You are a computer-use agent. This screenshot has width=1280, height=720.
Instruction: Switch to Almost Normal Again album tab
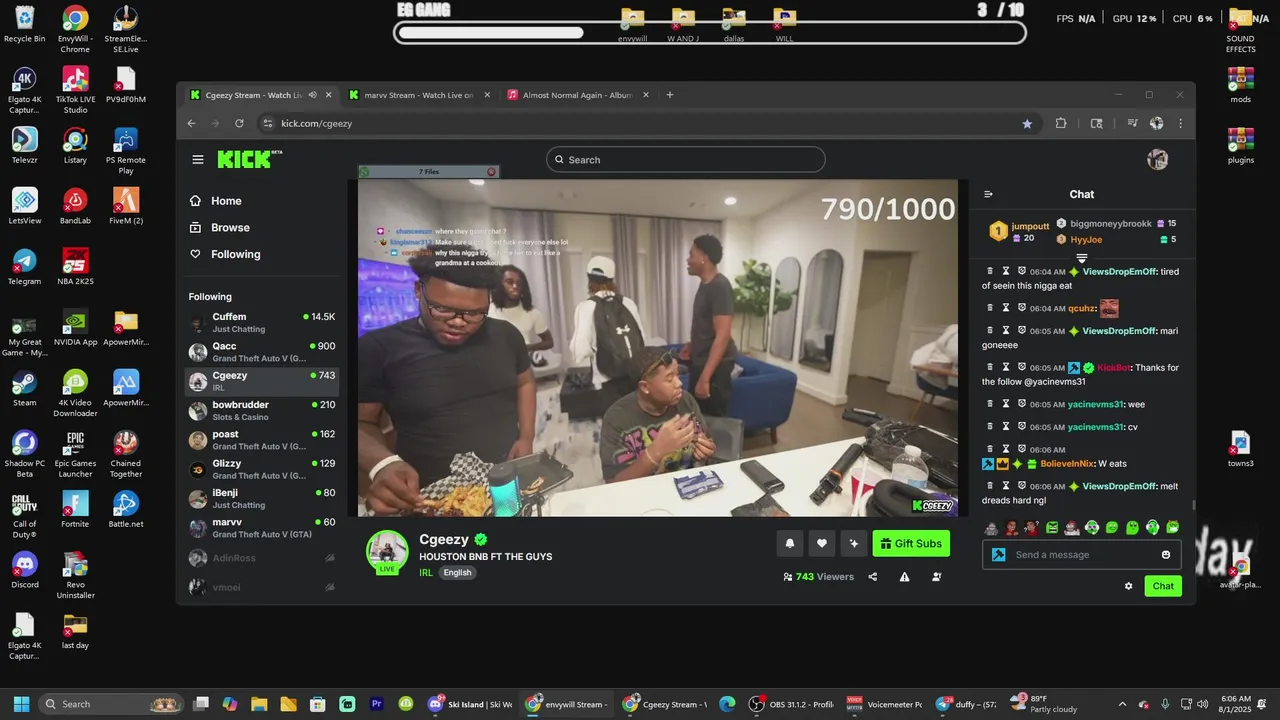[578, 95]
